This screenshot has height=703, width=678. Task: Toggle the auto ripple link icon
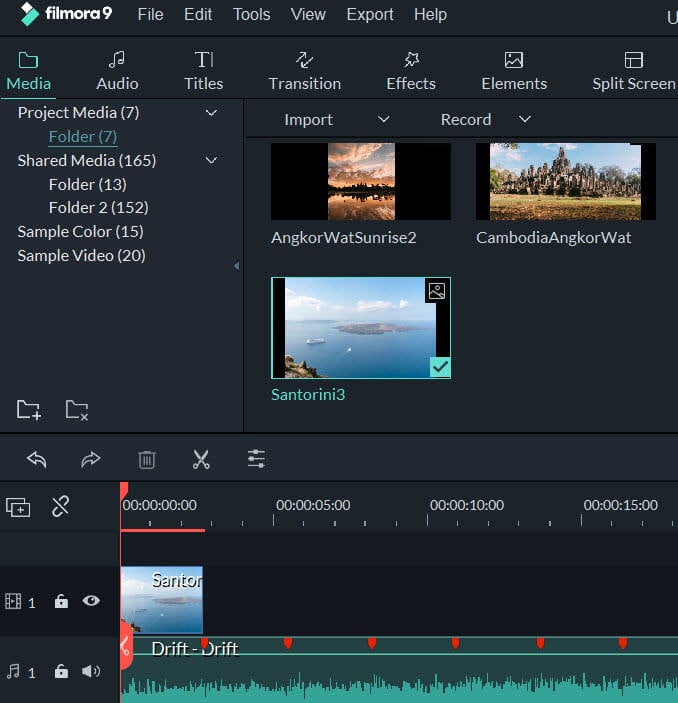[61, 507]
